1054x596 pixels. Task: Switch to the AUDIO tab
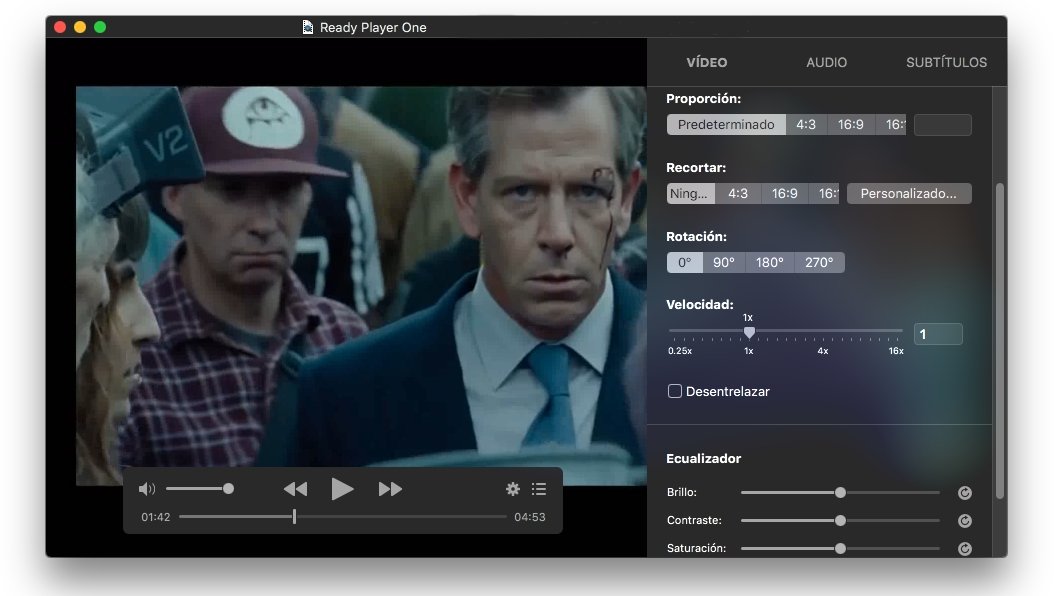coord(827,62)
